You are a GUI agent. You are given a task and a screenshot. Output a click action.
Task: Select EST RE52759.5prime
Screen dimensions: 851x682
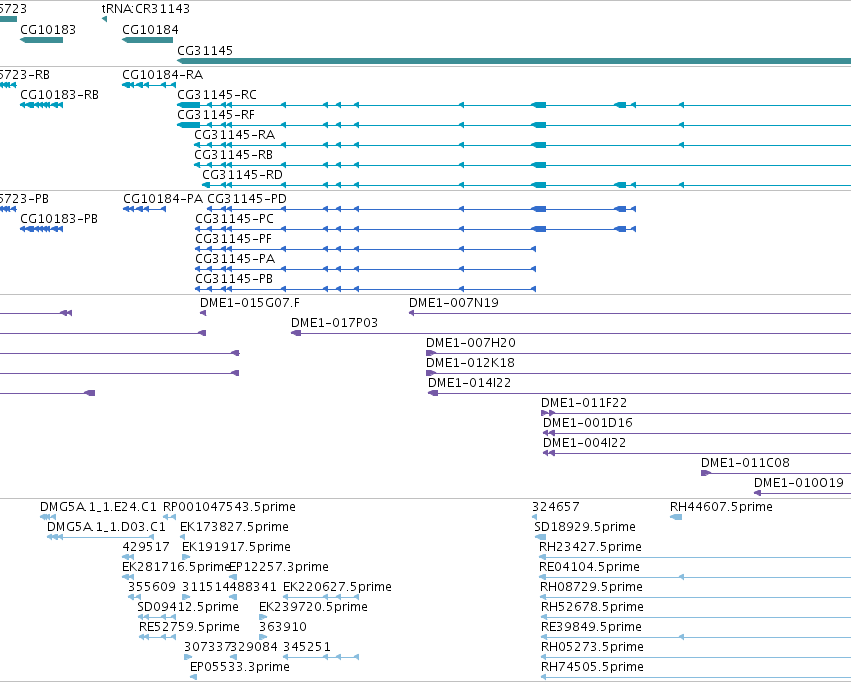(x=189, y=627)
